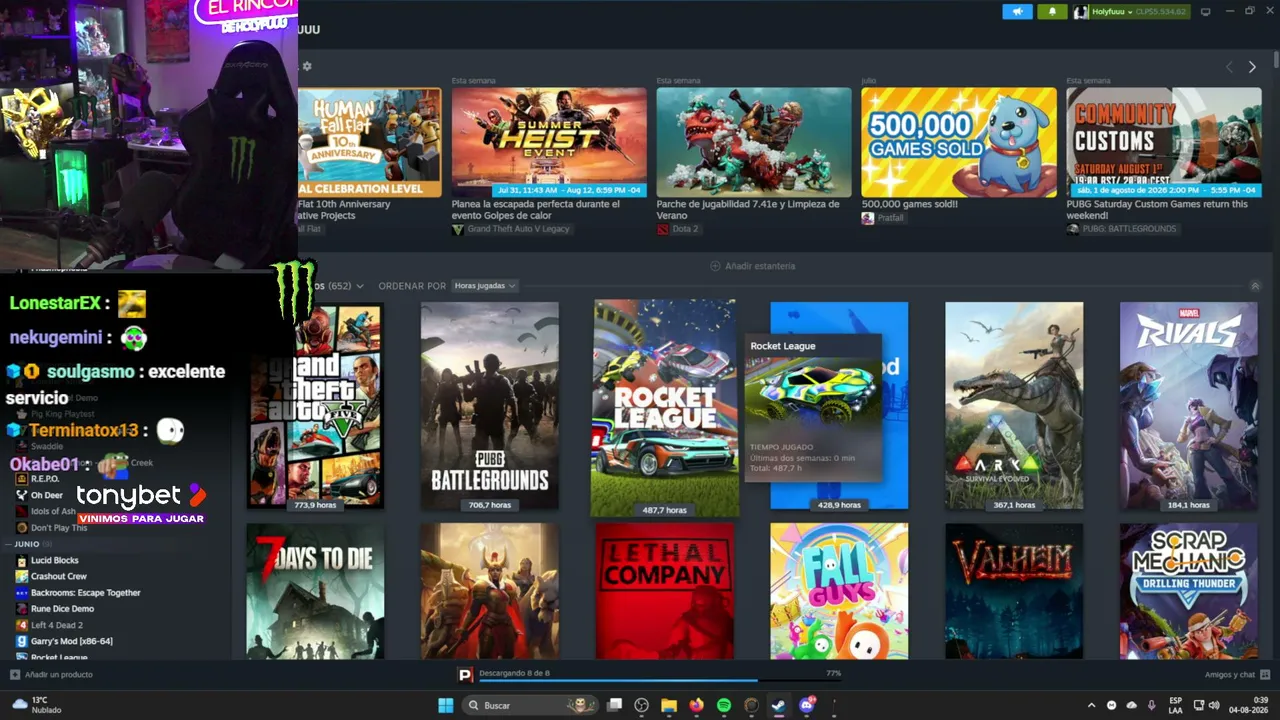Screen dimensions: 1280x720
Task: Select the Rocket League game cover
Action: point(665,408)
